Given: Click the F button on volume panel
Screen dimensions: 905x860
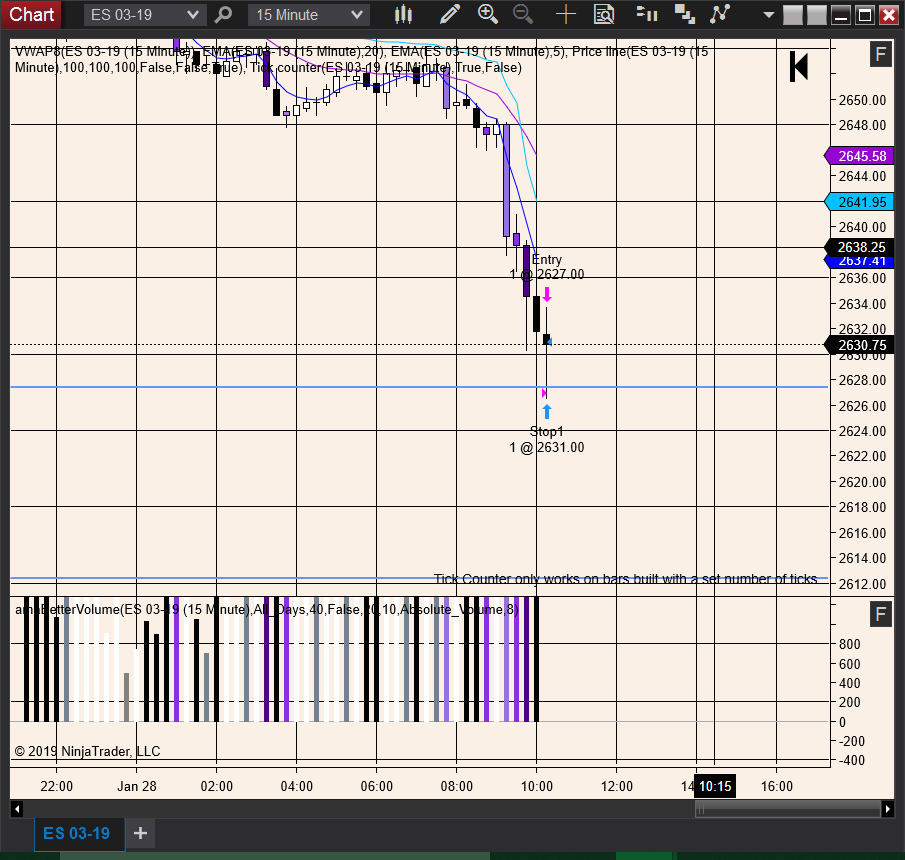Looking at the screenshot, I should pyautogui.click(x=880, y=614).
